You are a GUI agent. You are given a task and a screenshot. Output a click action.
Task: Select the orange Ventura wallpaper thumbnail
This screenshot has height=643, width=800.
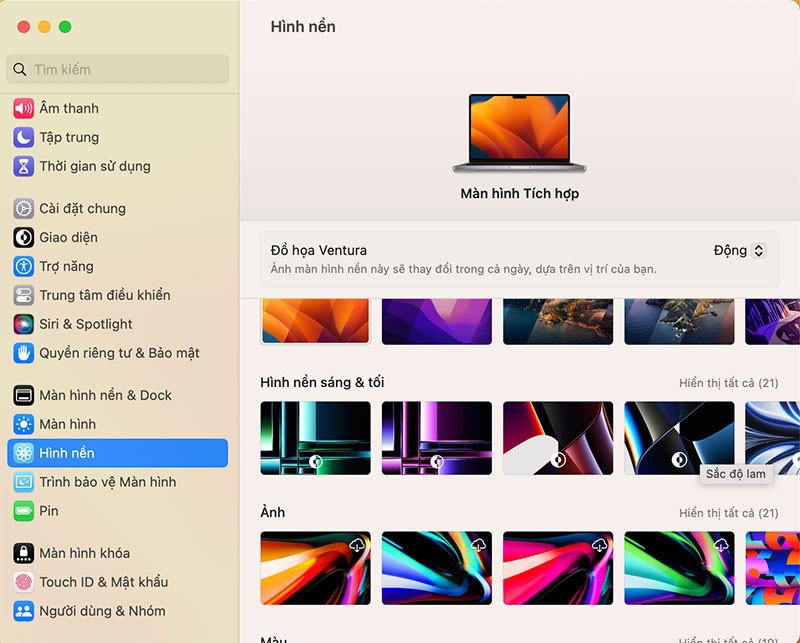tap(315, 322)
